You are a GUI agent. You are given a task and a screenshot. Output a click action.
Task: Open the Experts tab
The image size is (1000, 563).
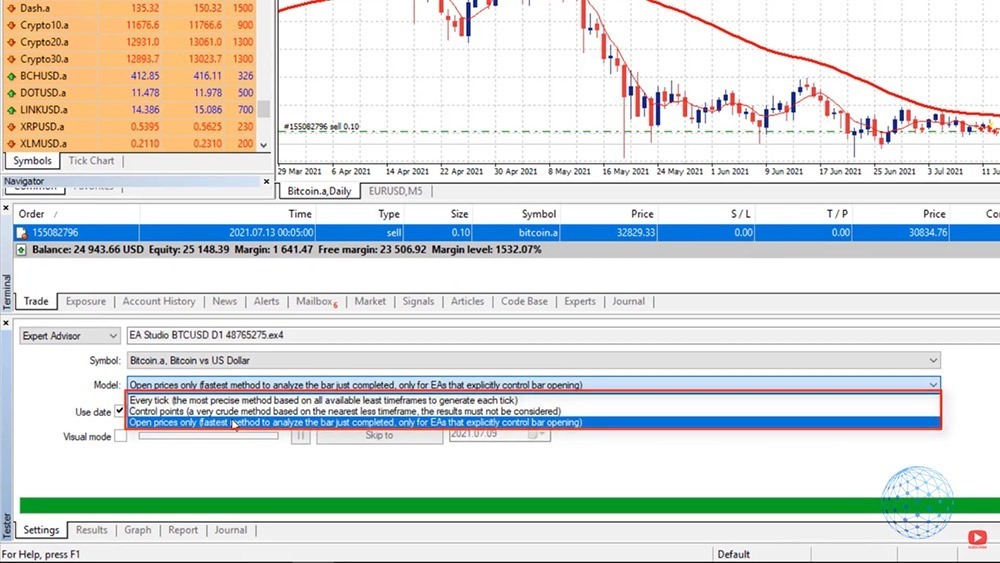(580, 301)
